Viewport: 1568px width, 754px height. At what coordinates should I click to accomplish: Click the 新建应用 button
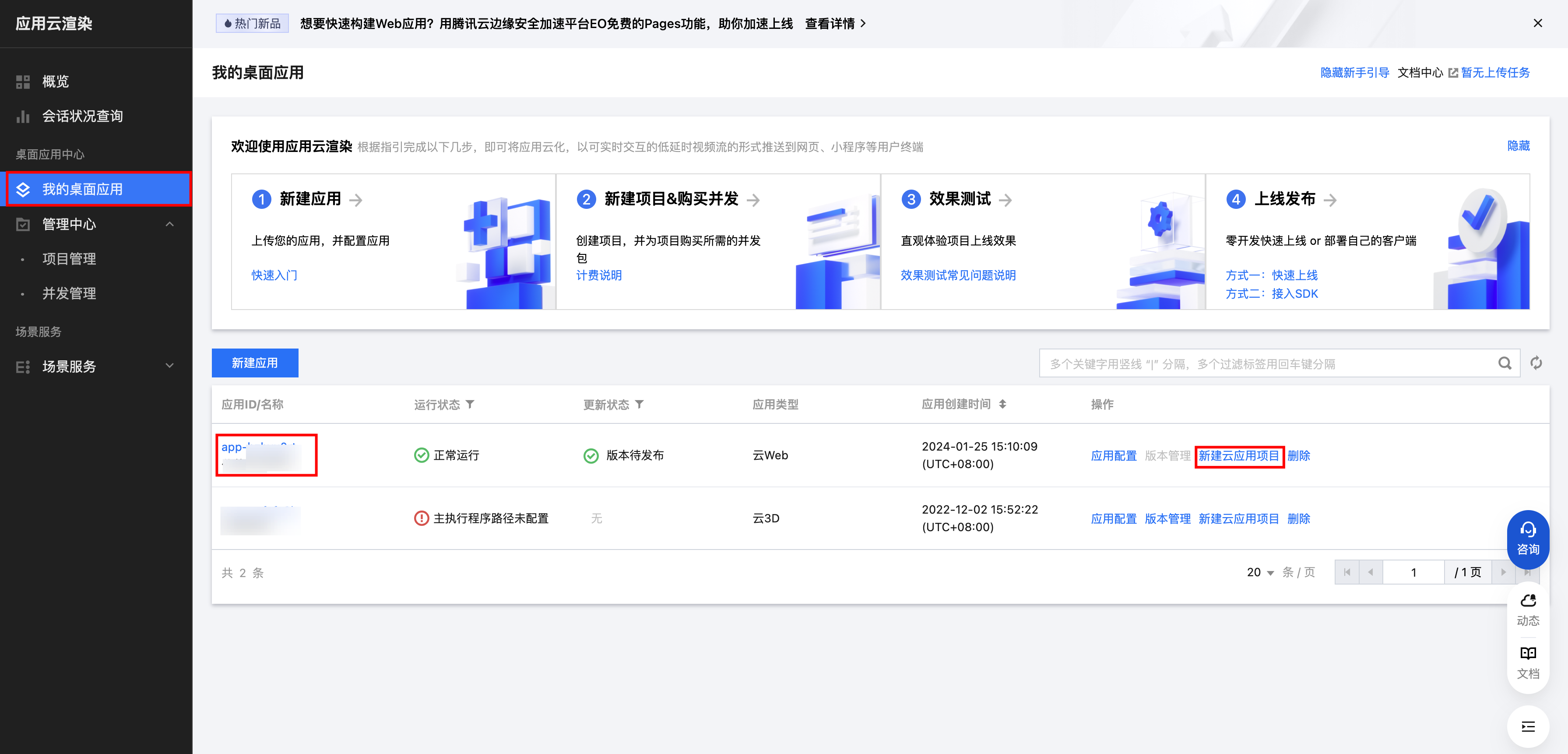point(254,363)
